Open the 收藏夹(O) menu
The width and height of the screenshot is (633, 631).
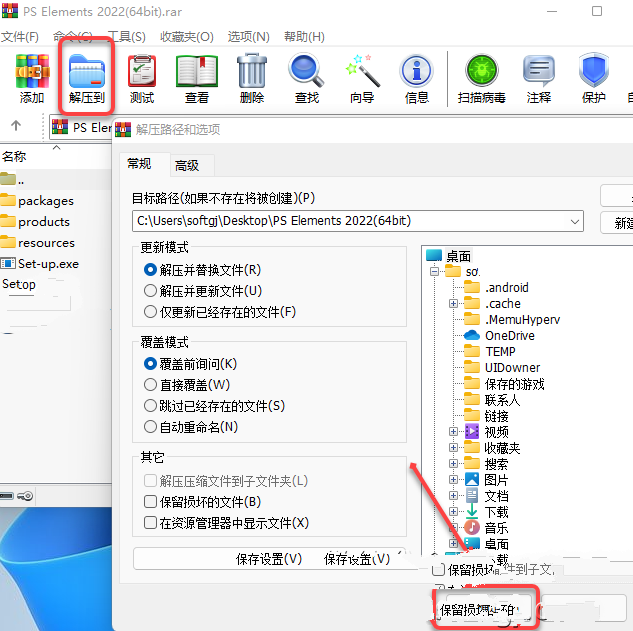(187, 37)
